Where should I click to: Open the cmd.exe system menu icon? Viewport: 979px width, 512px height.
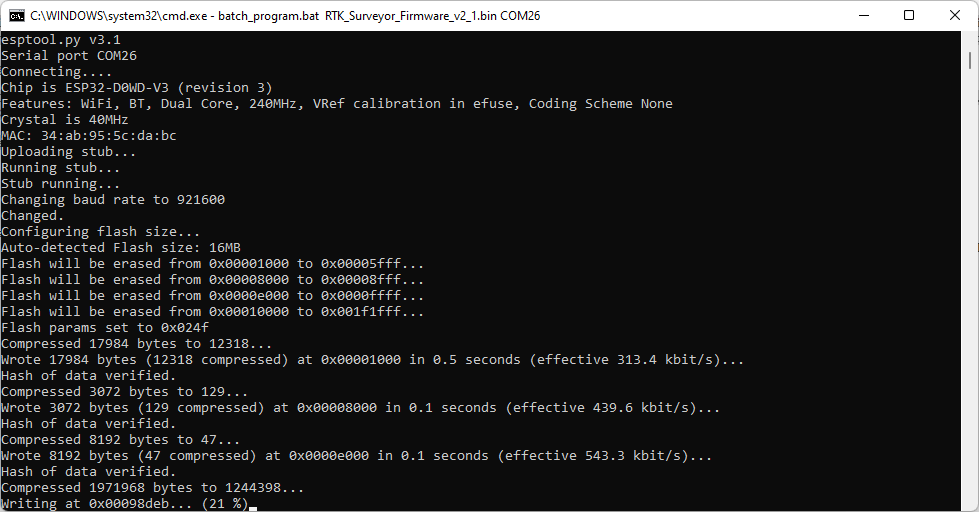click(x=15, y=15)
